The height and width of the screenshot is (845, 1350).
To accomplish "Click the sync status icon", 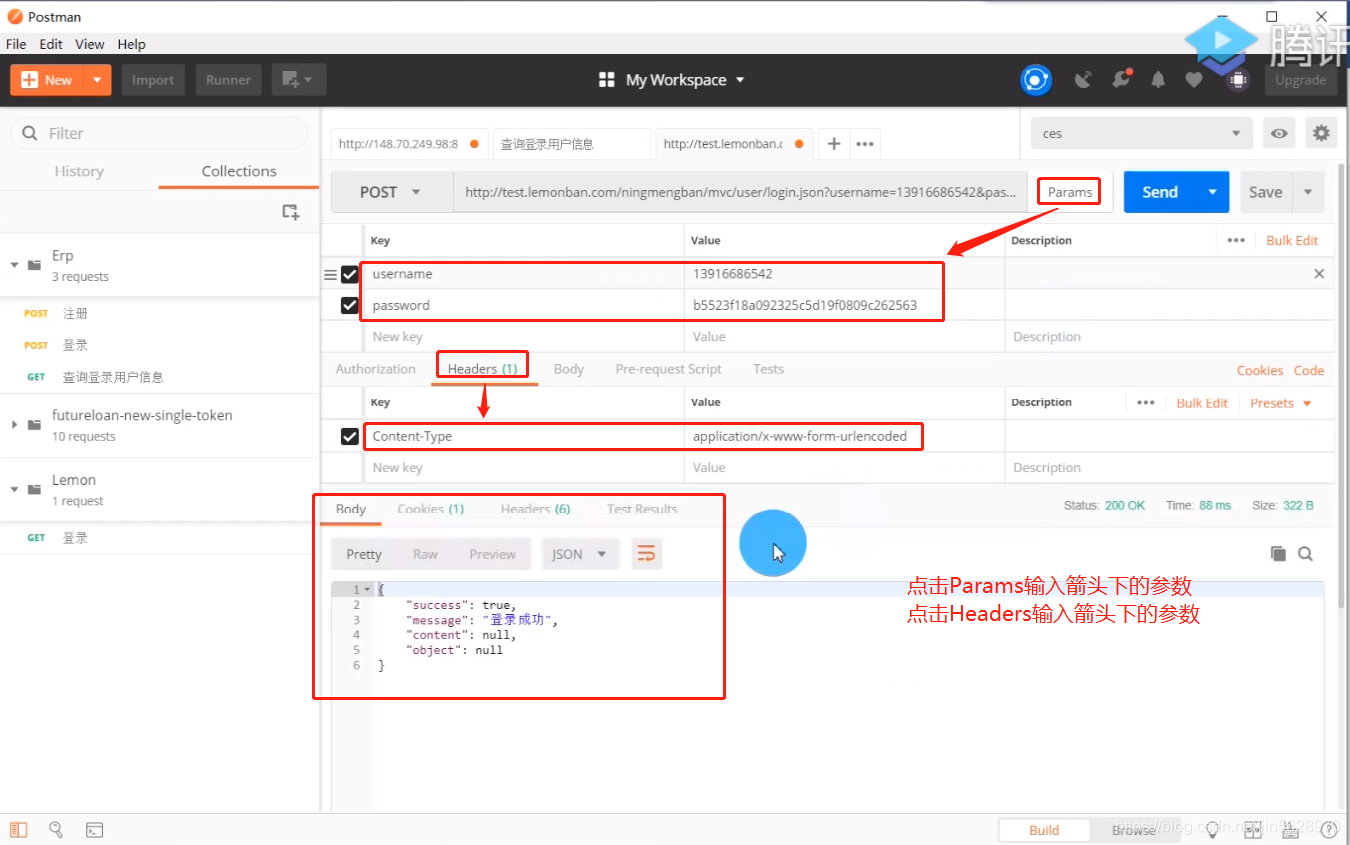I will click(x=1036, y=80).
